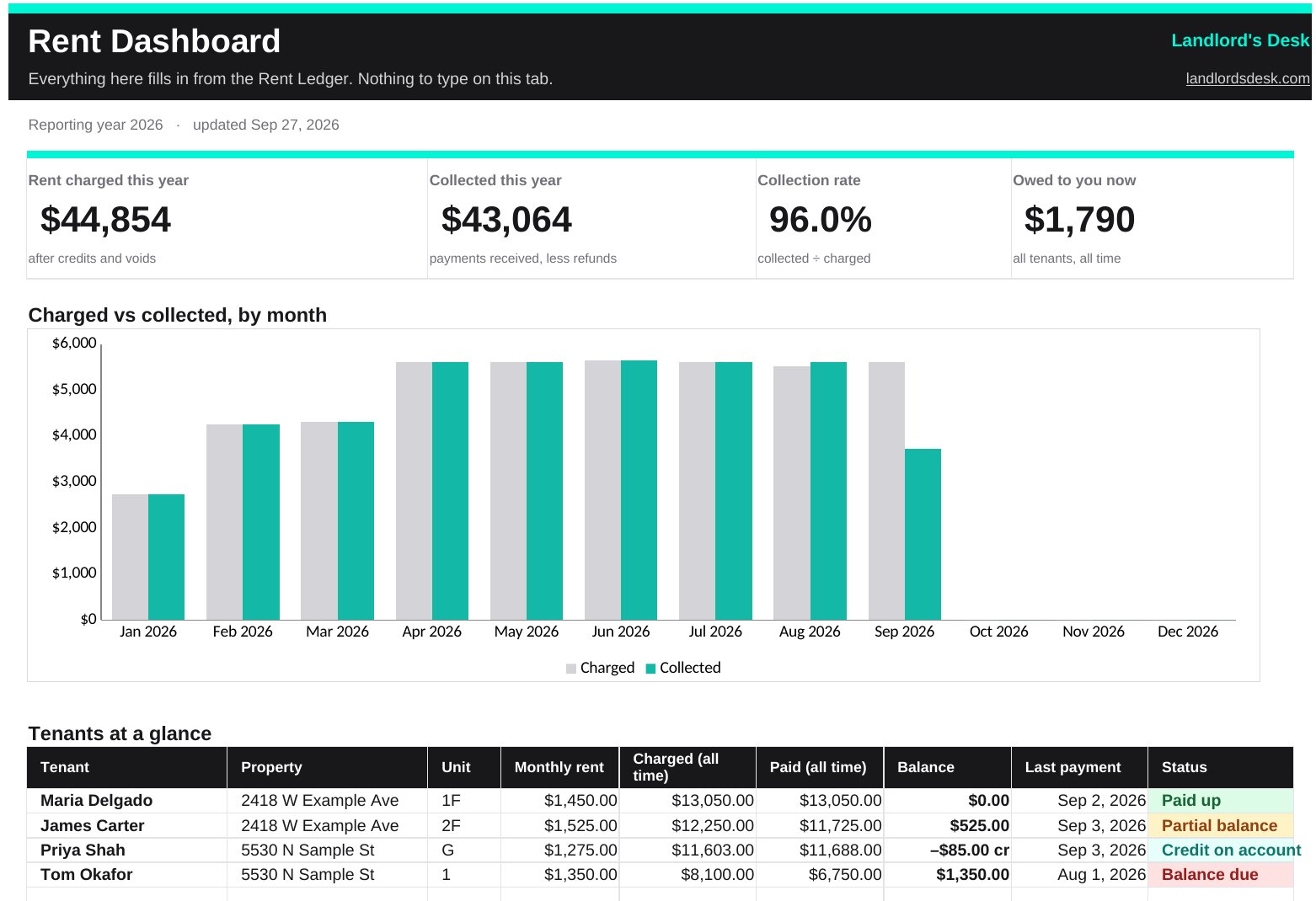Select unit 2F cell
1316x901 pixels.
464,826
